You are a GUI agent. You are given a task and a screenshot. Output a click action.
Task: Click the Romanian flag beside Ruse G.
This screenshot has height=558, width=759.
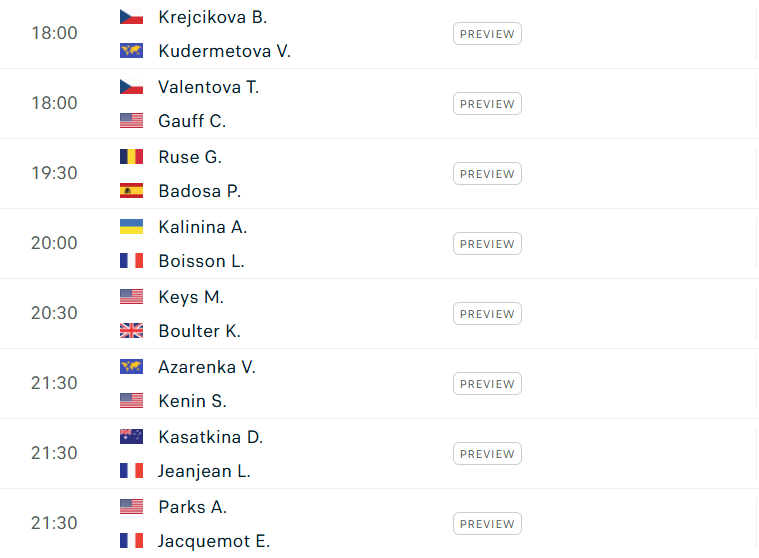(131, 157)
